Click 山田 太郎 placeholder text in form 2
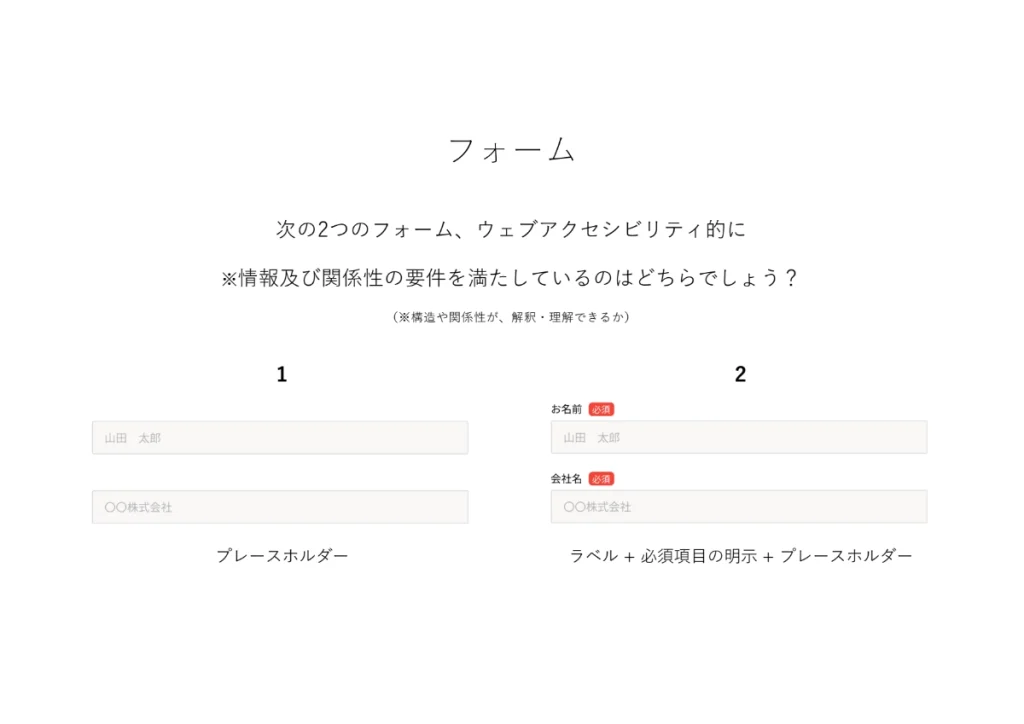This screenshot has width=1024, height=724. point(591,438)
